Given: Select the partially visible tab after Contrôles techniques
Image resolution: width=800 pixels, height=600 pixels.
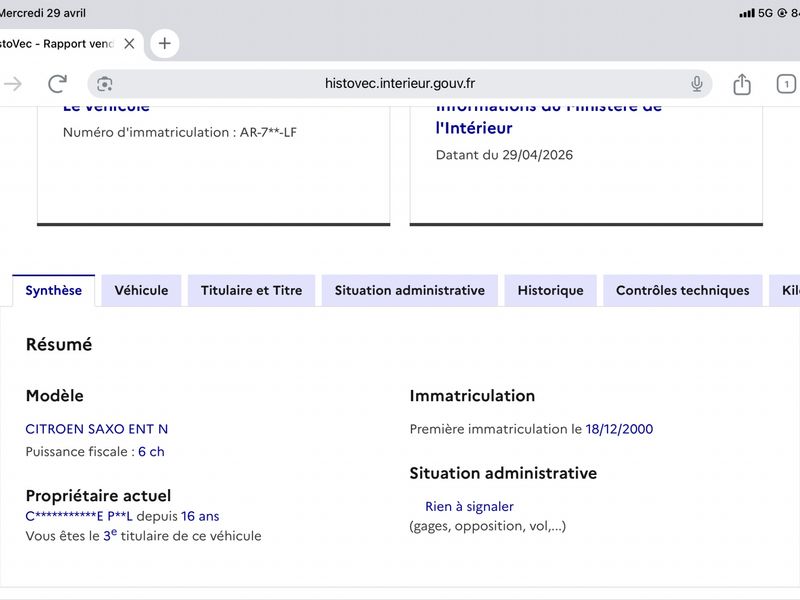Looking at the screenshot, I should [785, 290].
